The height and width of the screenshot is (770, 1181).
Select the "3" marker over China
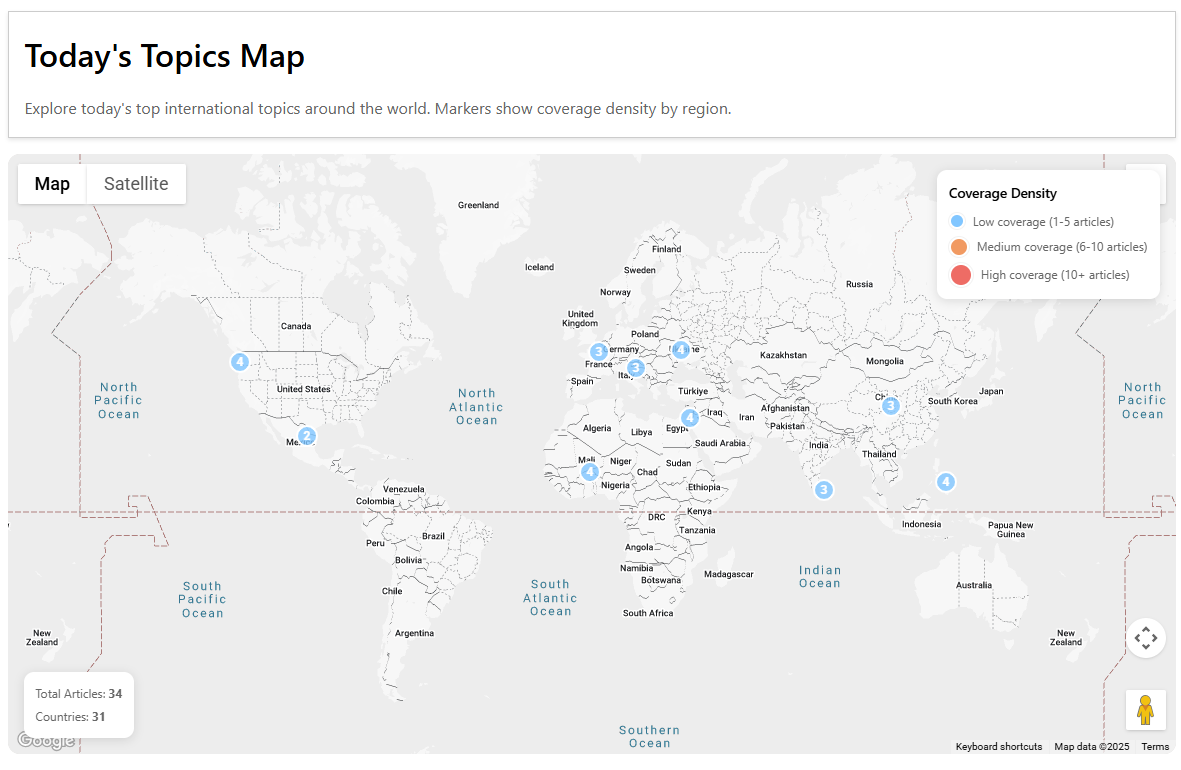890,406
